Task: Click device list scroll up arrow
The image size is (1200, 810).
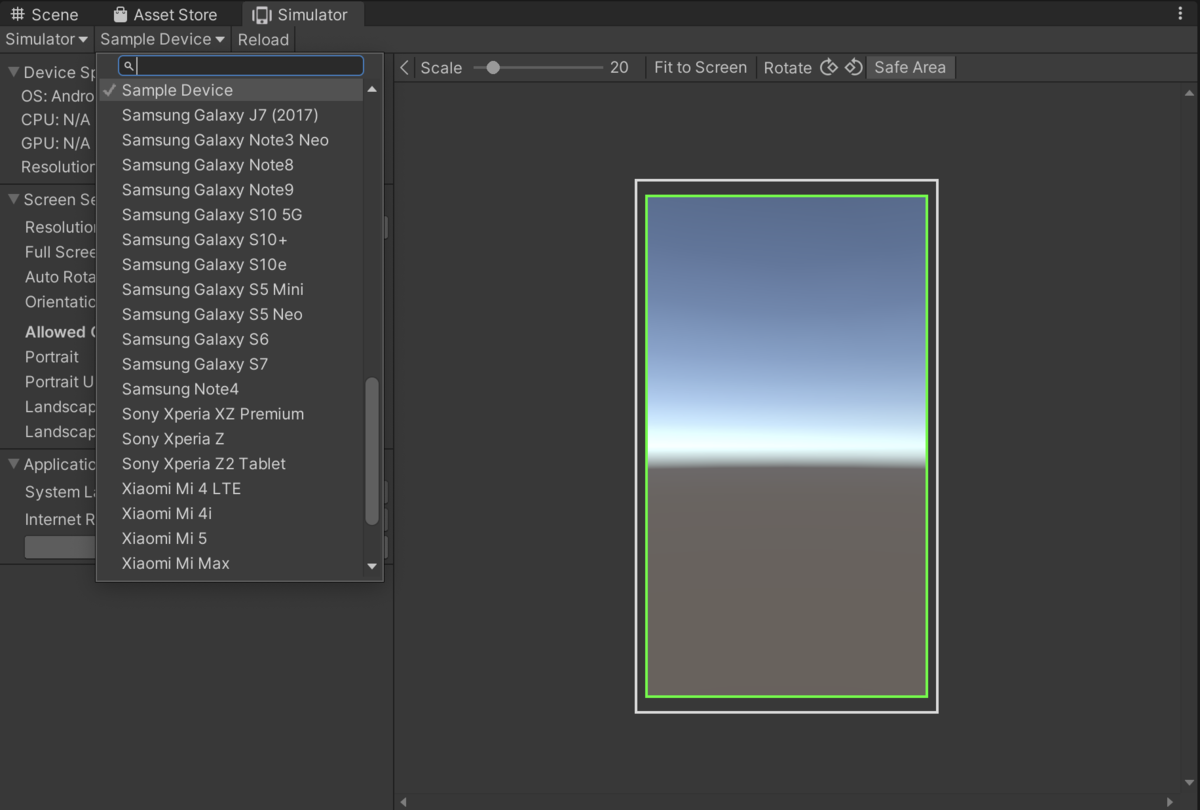Action: 372,90
